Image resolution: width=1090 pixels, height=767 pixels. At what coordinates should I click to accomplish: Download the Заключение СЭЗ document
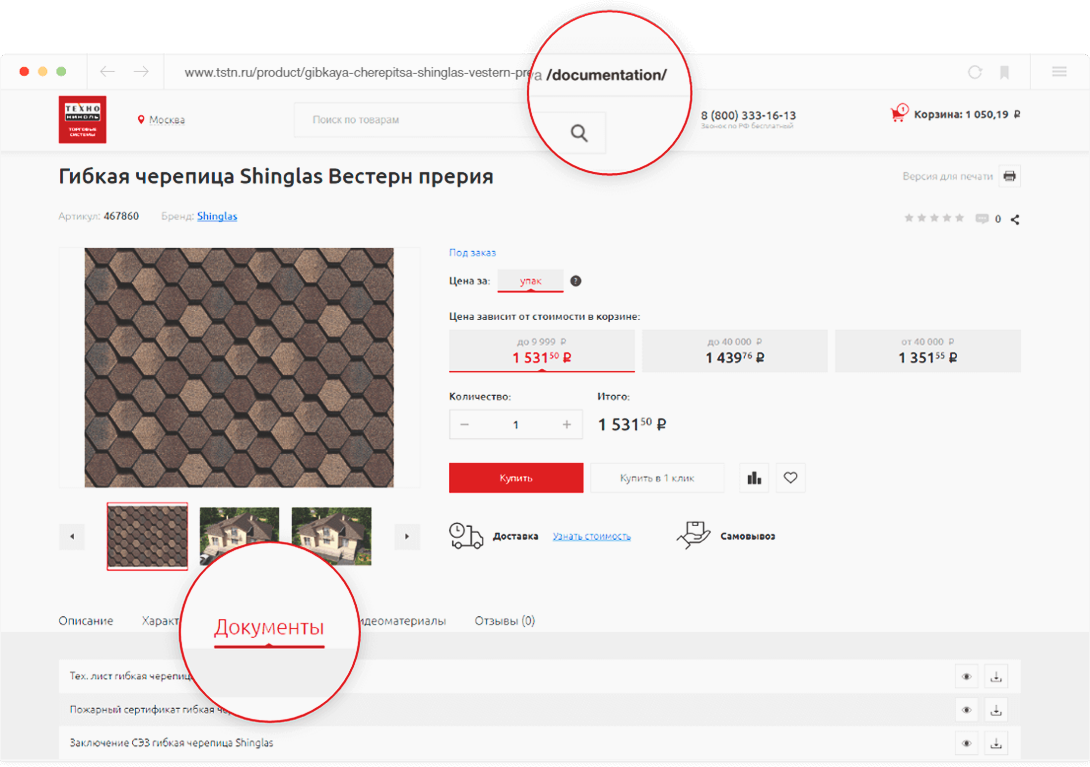(x=996, y=743)
